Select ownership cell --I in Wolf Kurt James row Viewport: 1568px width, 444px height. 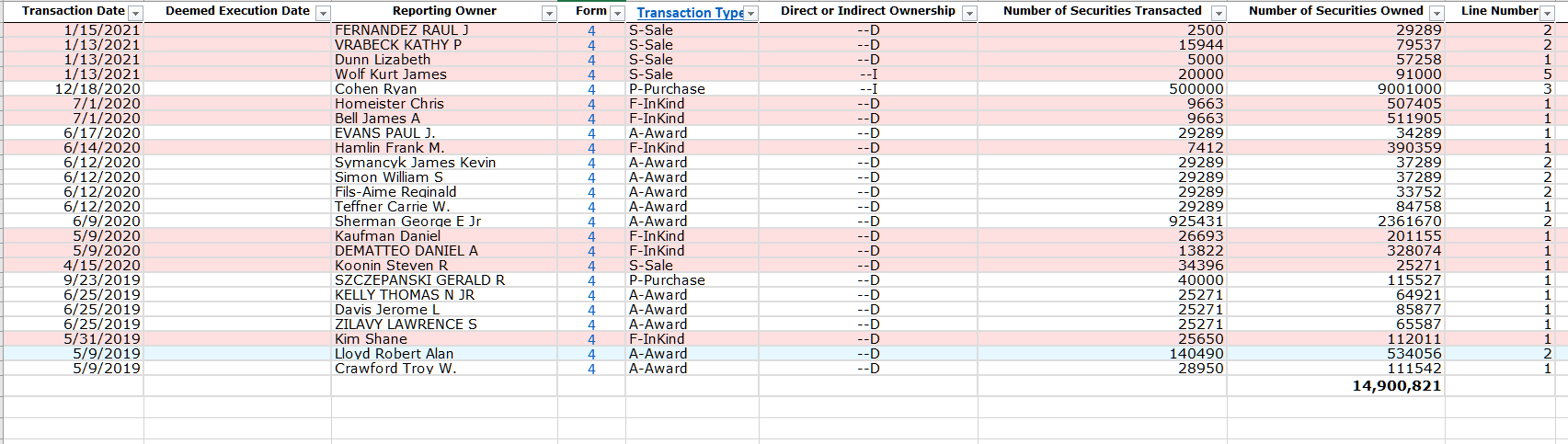[x=868, y=74]
